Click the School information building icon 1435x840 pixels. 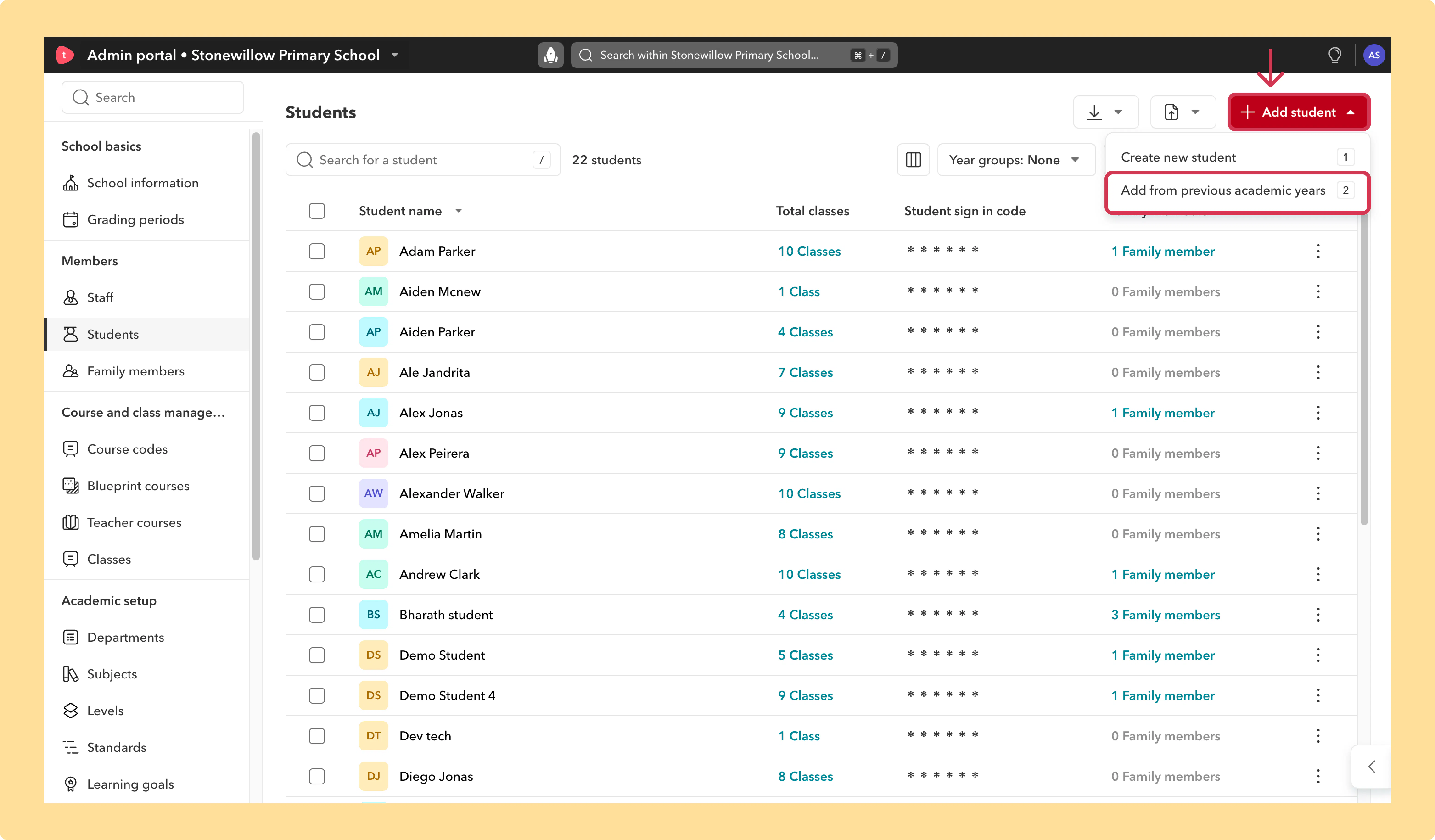pos(71,183)
